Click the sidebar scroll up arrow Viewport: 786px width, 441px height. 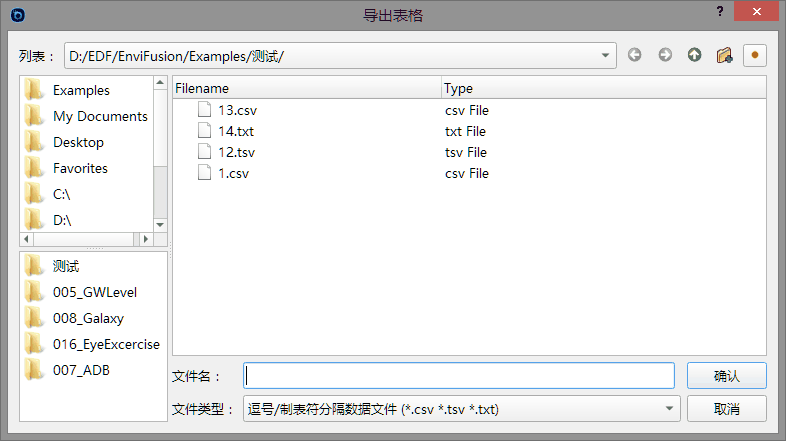(x=160, y=83)
